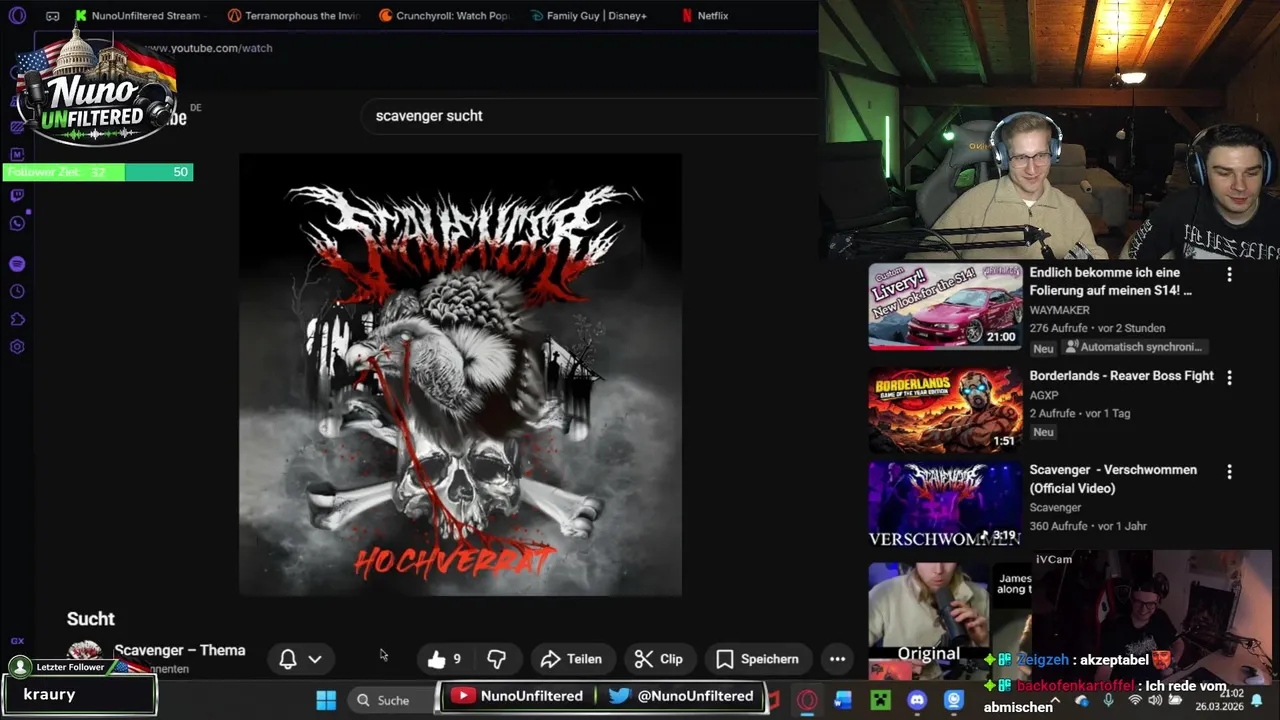Open Wi-Fi network tray icon
Screen dimensions: 1280x720
pyautogui.click(x=1134, y=700)
